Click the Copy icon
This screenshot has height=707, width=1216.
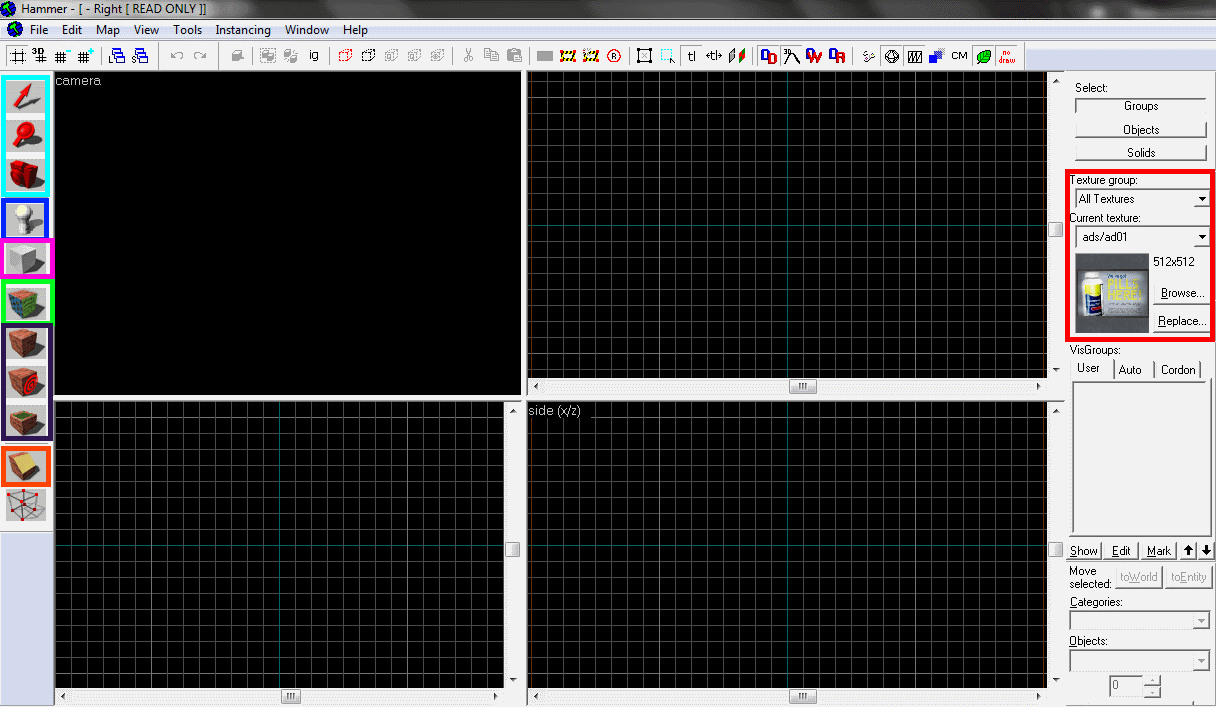[x=491, y=56]
